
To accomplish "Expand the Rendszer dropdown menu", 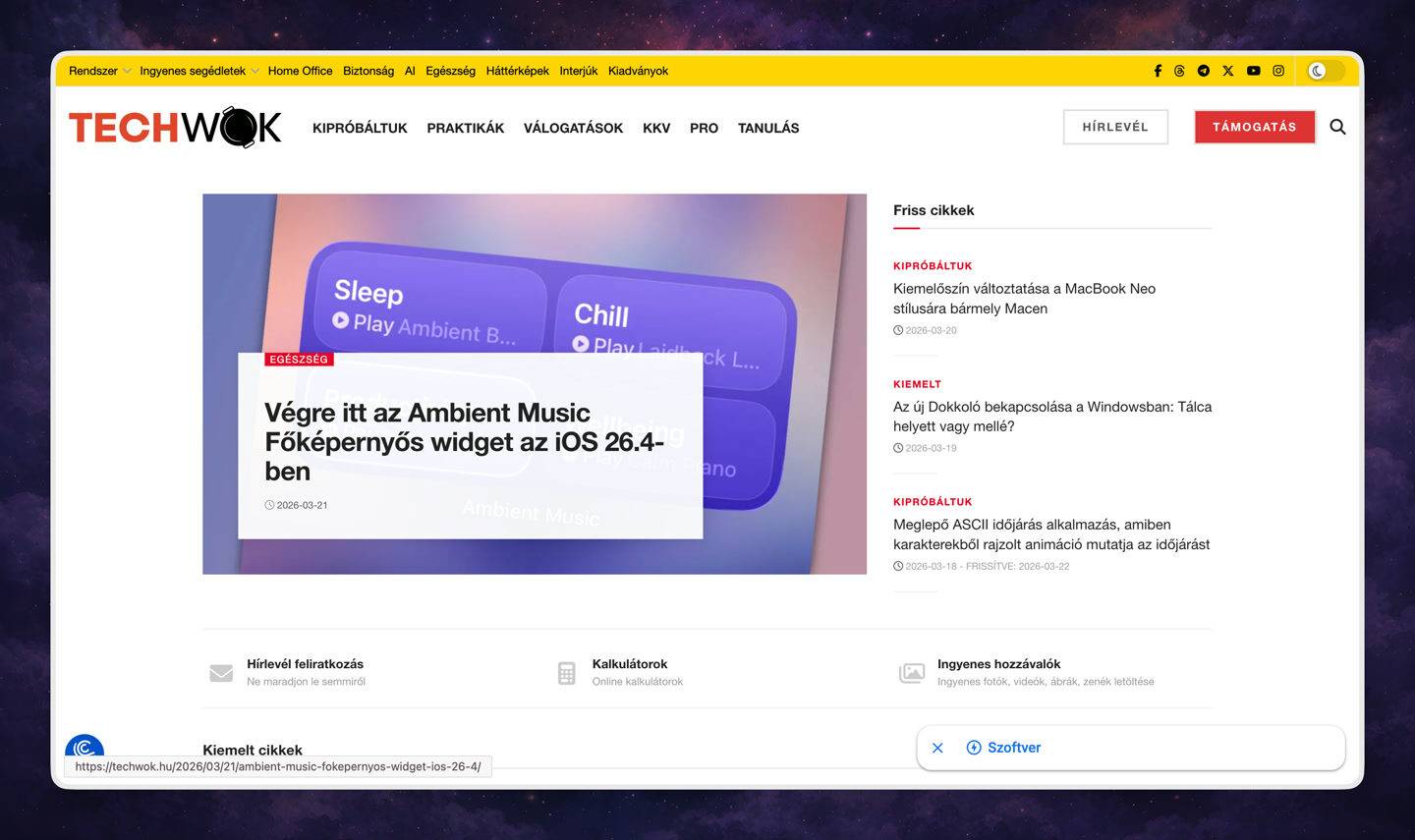I will pyautogui.click(x=99, y=71).
